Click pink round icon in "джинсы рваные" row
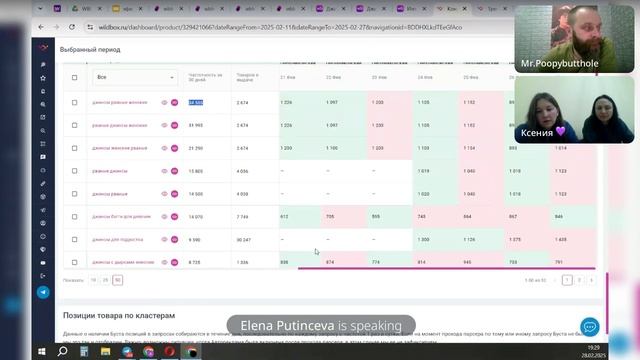This screenshot has width=640, height=360. tap(174, 194)
